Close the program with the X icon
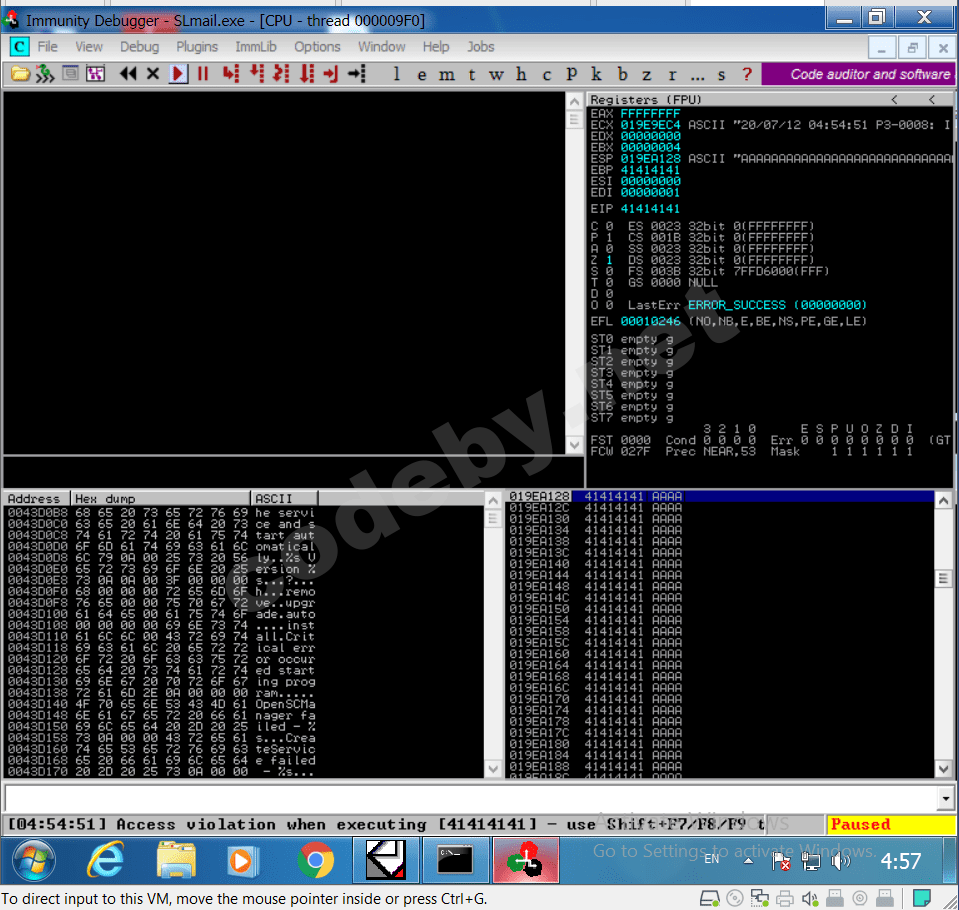 [153, 74]
